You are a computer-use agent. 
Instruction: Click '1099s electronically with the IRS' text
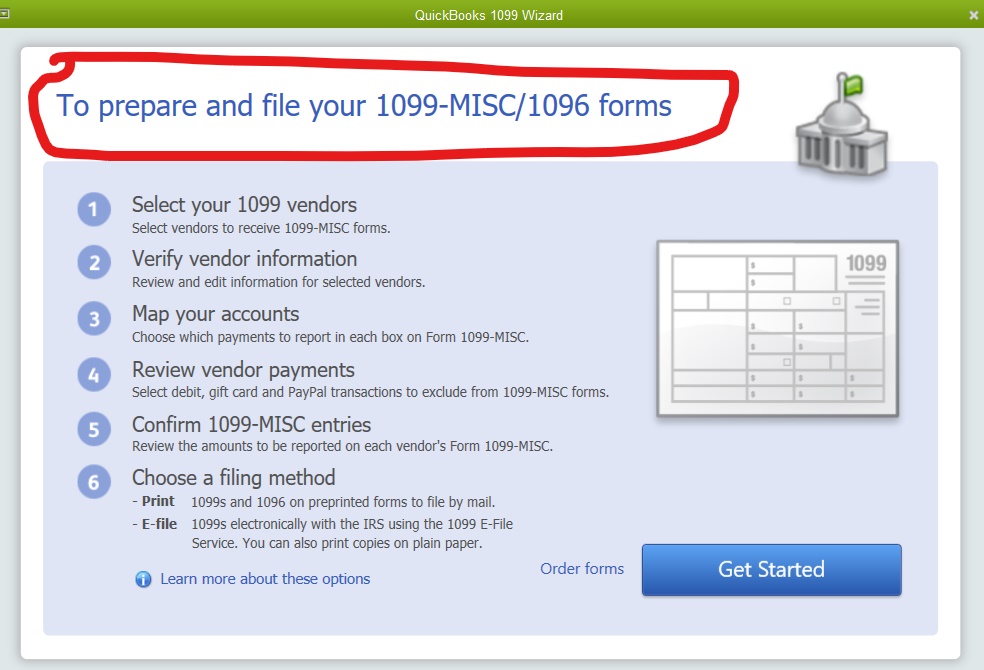[352, 533]
